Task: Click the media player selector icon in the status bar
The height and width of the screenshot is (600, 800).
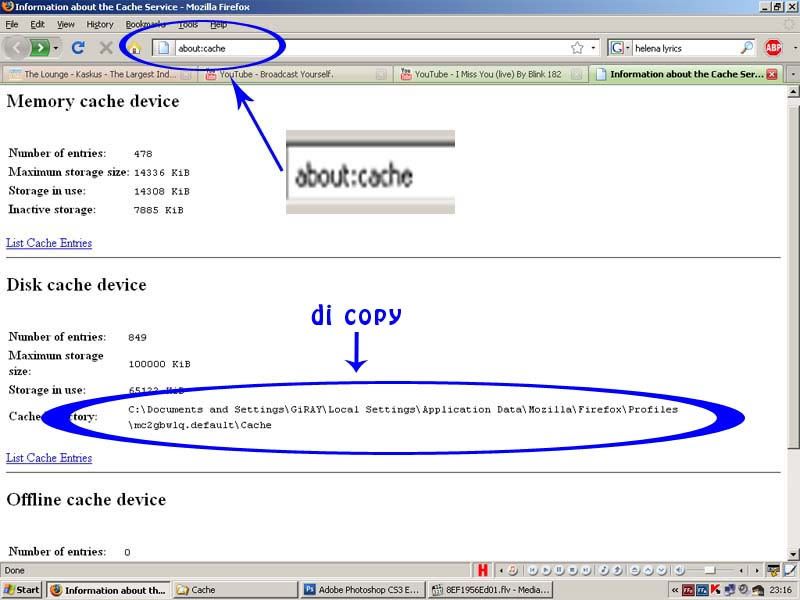Action: [513, 570]
